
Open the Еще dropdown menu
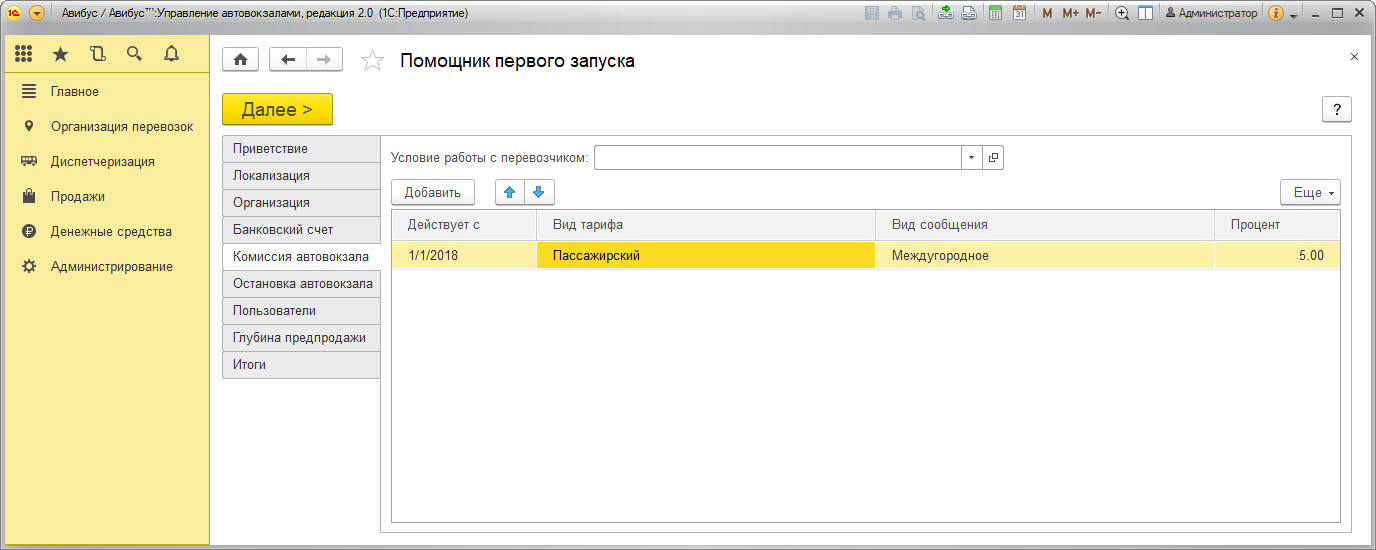pyautogui.click(x=1310, y=192)
